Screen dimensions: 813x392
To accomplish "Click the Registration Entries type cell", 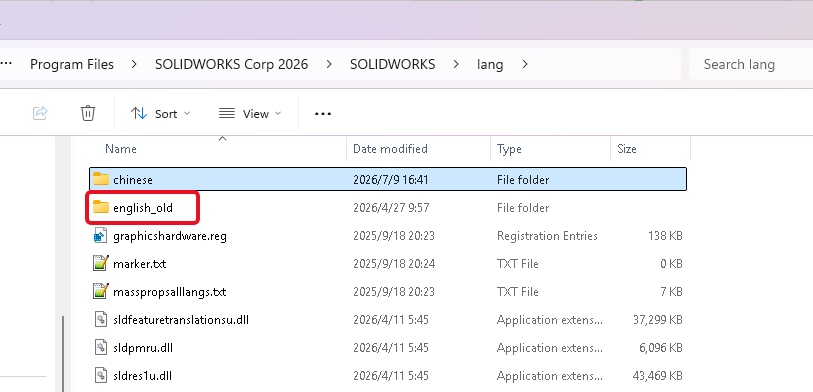I will pos(547,236).
